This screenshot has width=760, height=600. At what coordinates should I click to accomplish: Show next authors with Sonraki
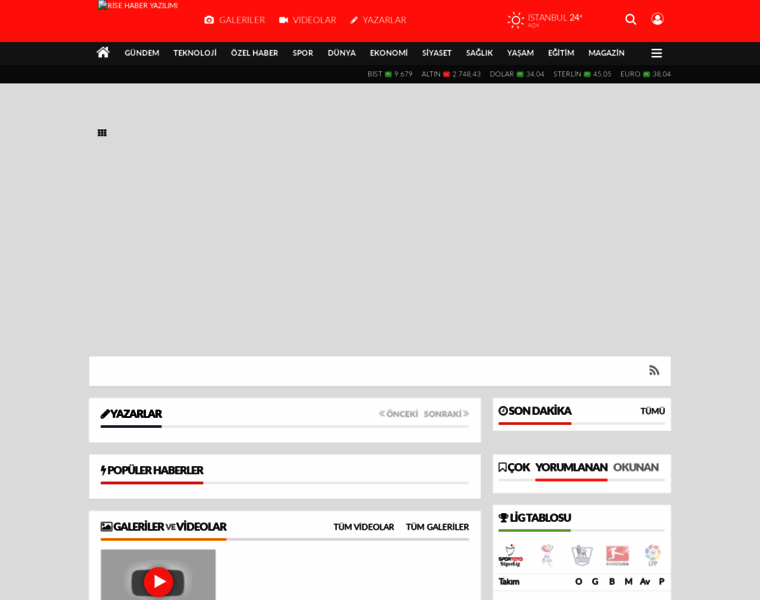click(446, 414)
